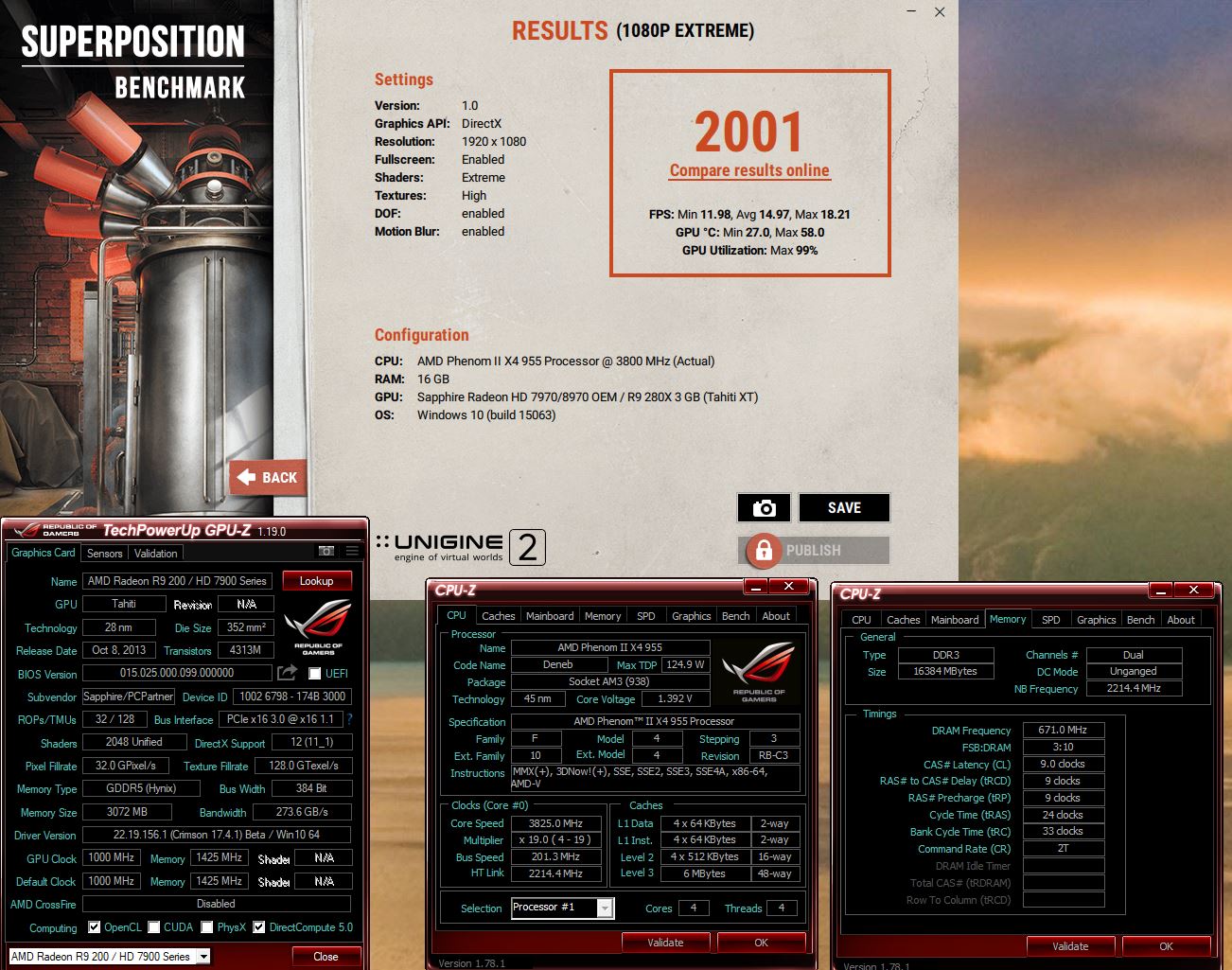Click OK in left CPU-Z window
The image size is (1232, 970).
point(761,943)
